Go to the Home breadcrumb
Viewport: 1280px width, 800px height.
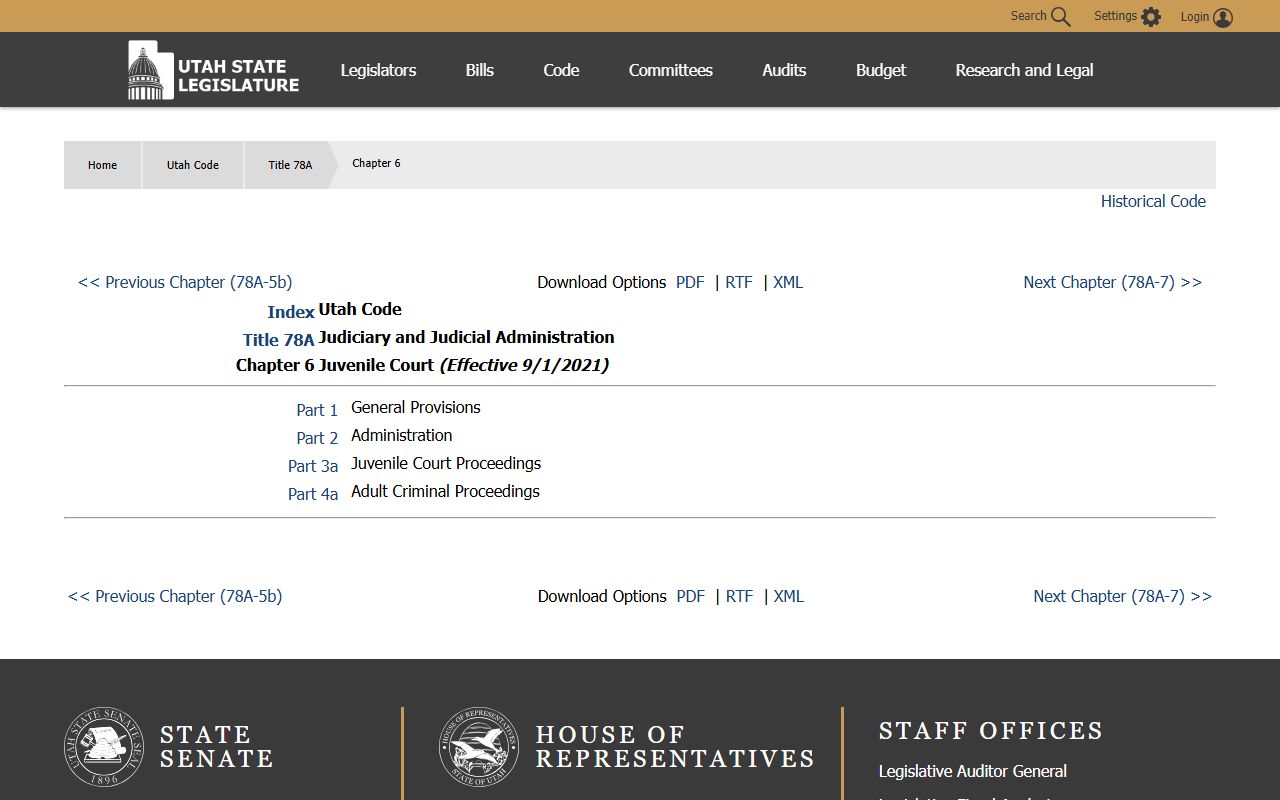pos(102,165)
